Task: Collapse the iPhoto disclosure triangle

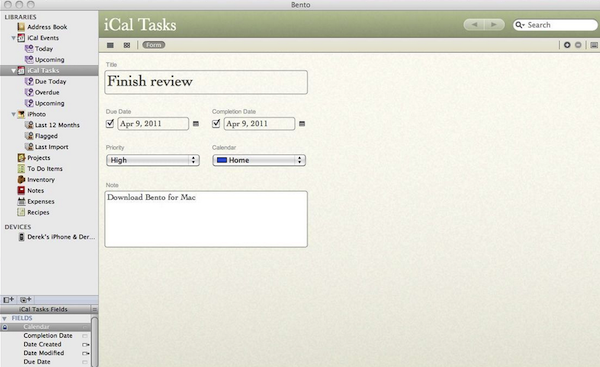Action: click(x=13, y=114)
